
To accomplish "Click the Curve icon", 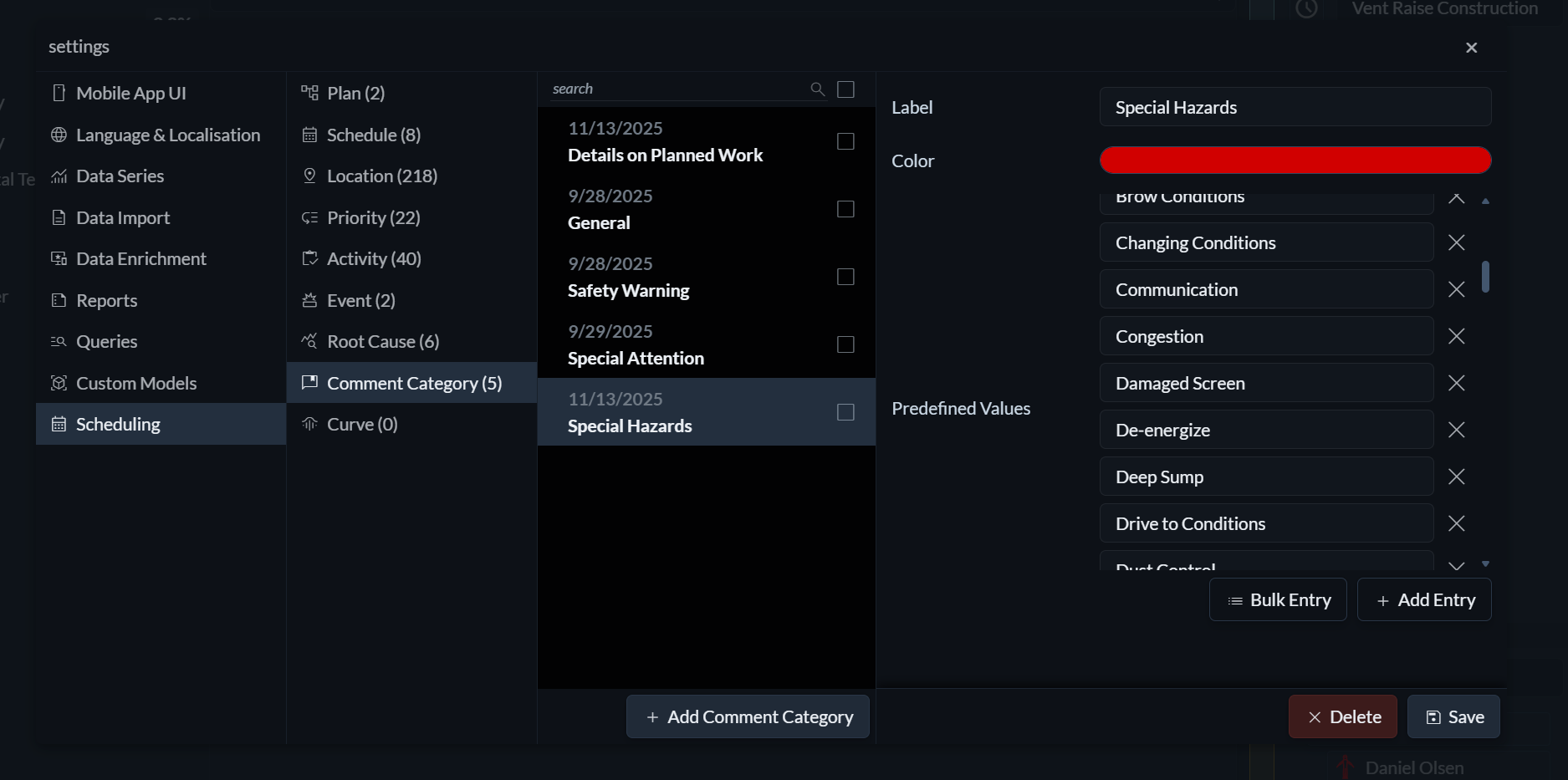I will pyautogui.click(x=309, y=424).
